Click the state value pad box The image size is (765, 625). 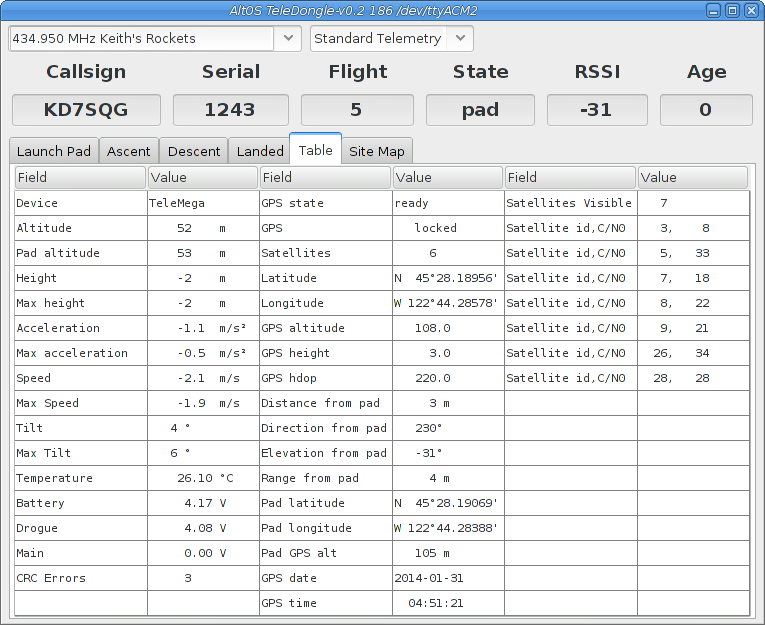(480, 110)
